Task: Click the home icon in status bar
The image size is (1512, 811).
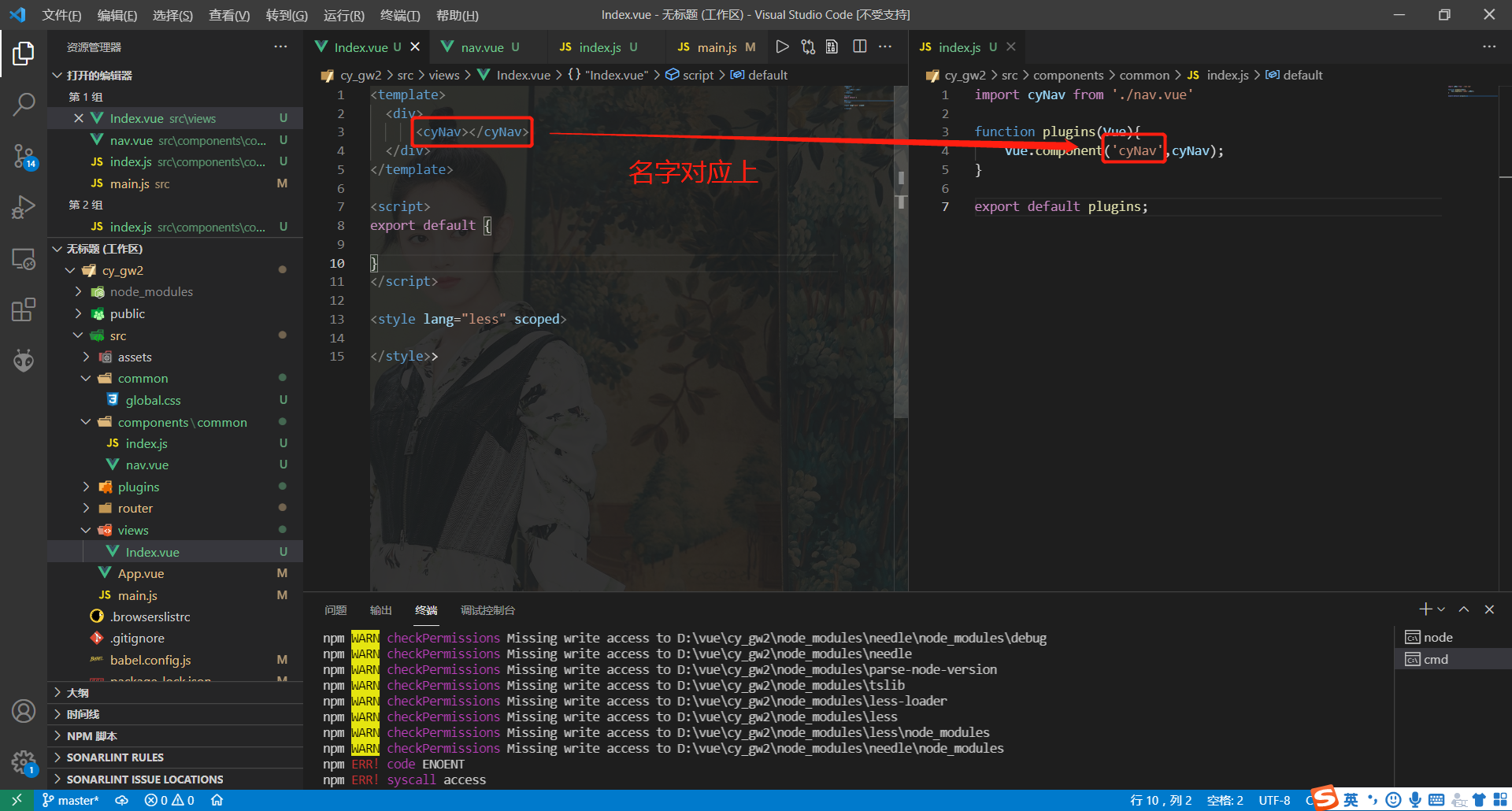Action: pyautogui.click(x=217, y=800)
